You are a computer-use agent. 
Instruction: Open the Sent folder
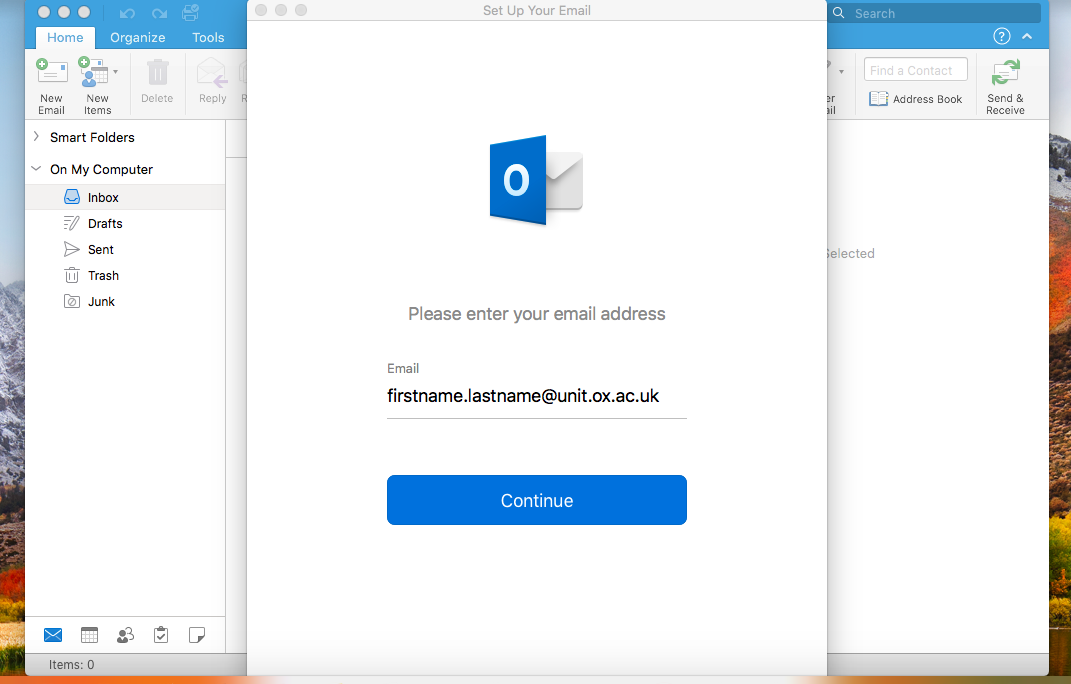click(x=125, y=249)
